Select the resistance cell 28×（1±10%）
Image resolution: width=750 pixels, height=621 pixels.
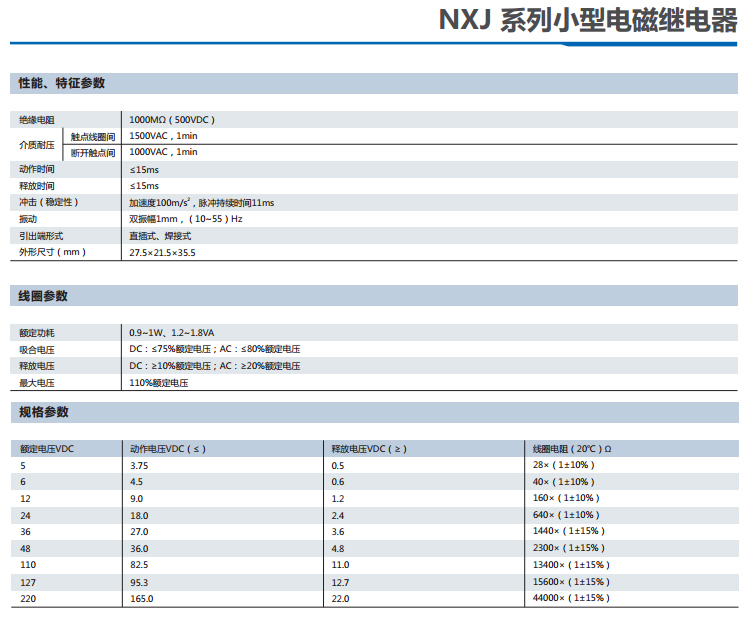click(x=563, y=465)
